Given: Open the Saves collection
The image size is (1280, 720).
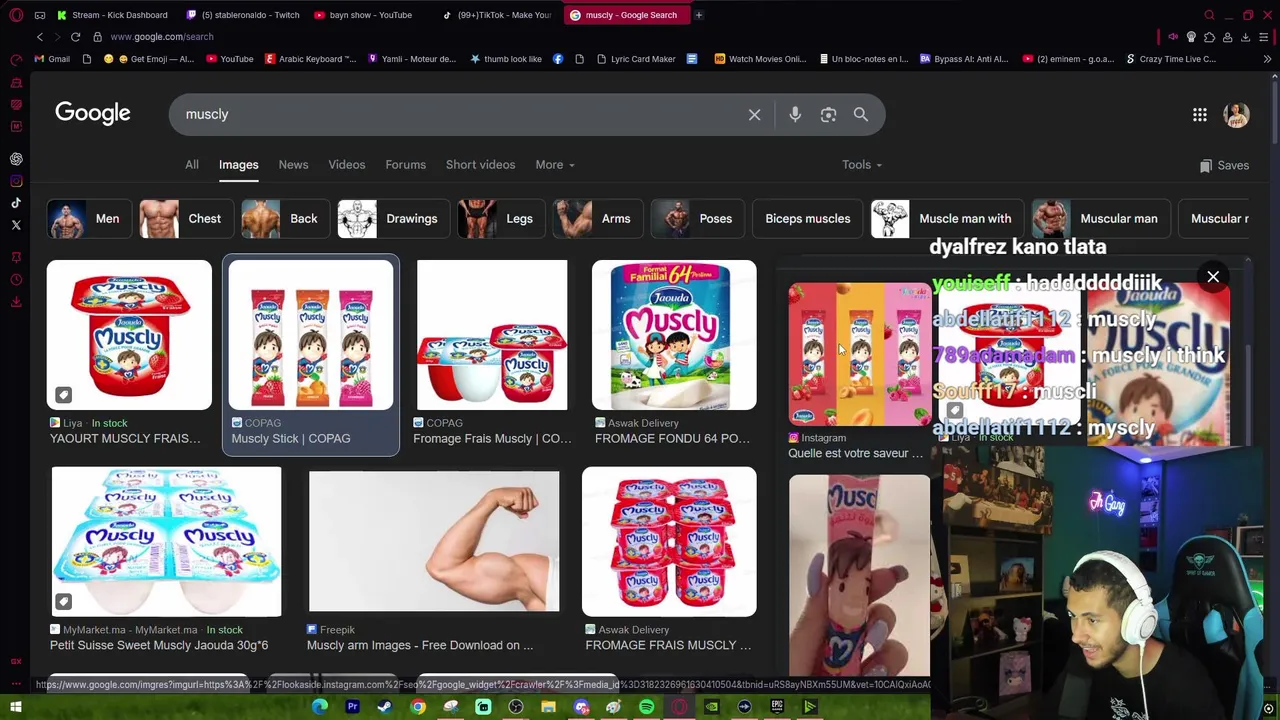Looking at the screenshot, I should tap(1224, 165).
